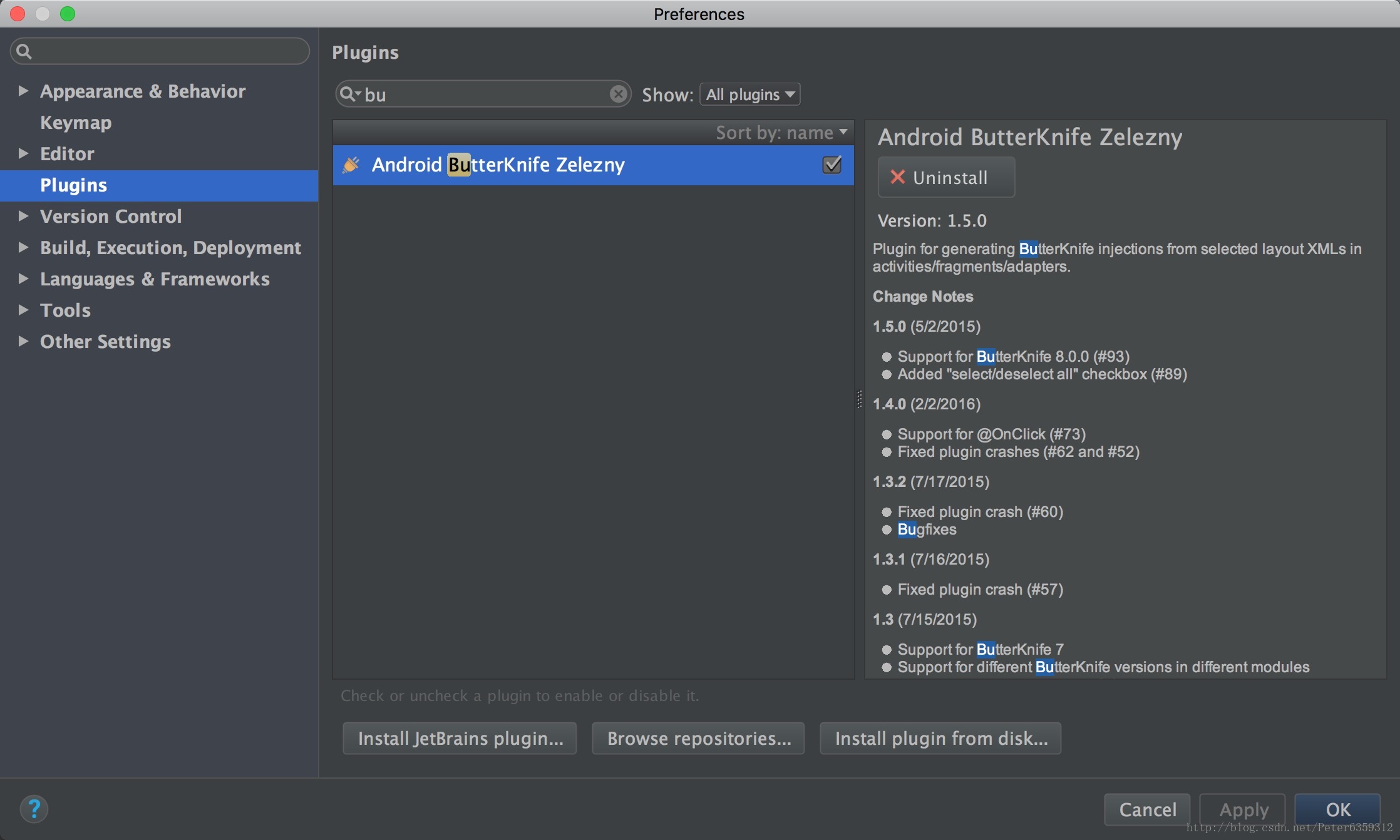
Task: Click the Uninstall plugin button
Action: pyautogui.click(x=946, y=177)
